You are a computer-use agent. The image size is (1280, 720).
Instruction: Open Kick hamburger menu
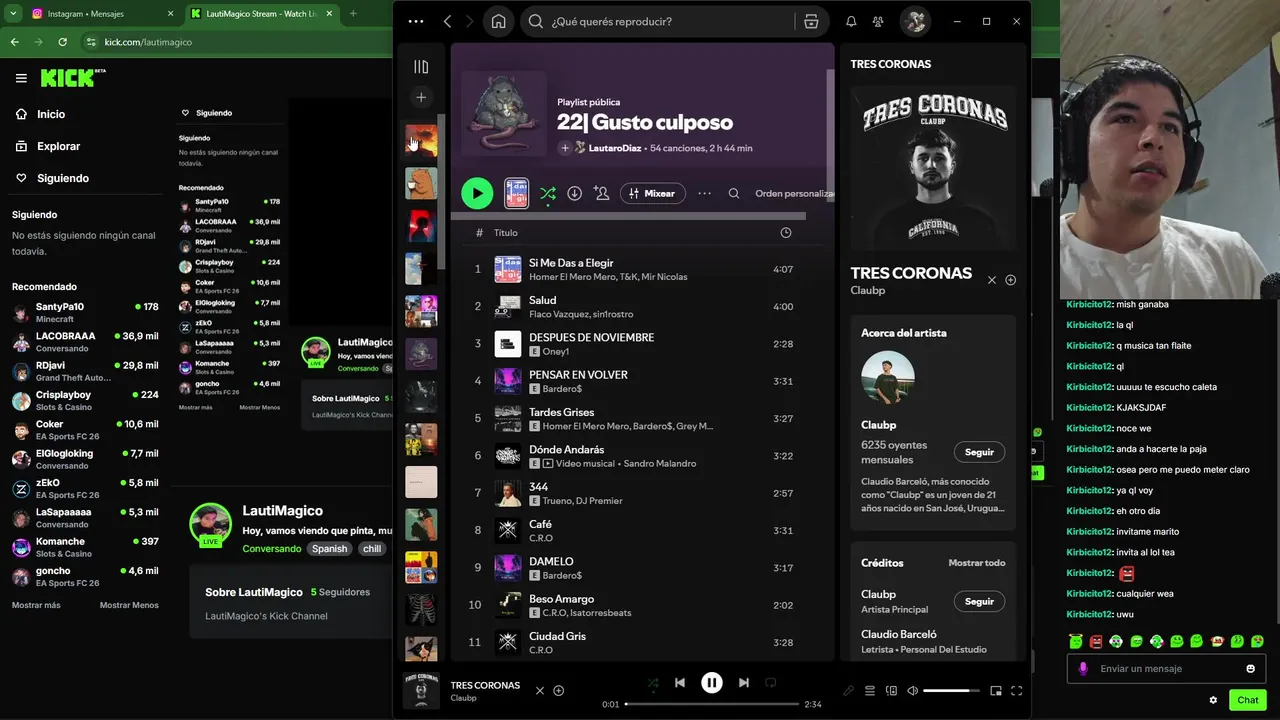(21, 78)
